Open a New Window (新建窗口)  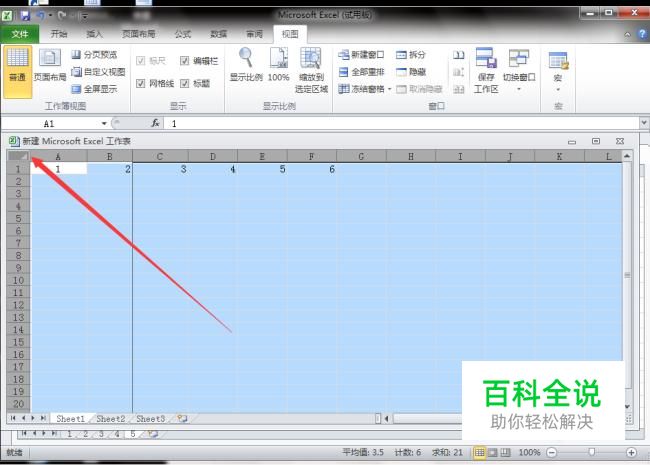(361, 55)
